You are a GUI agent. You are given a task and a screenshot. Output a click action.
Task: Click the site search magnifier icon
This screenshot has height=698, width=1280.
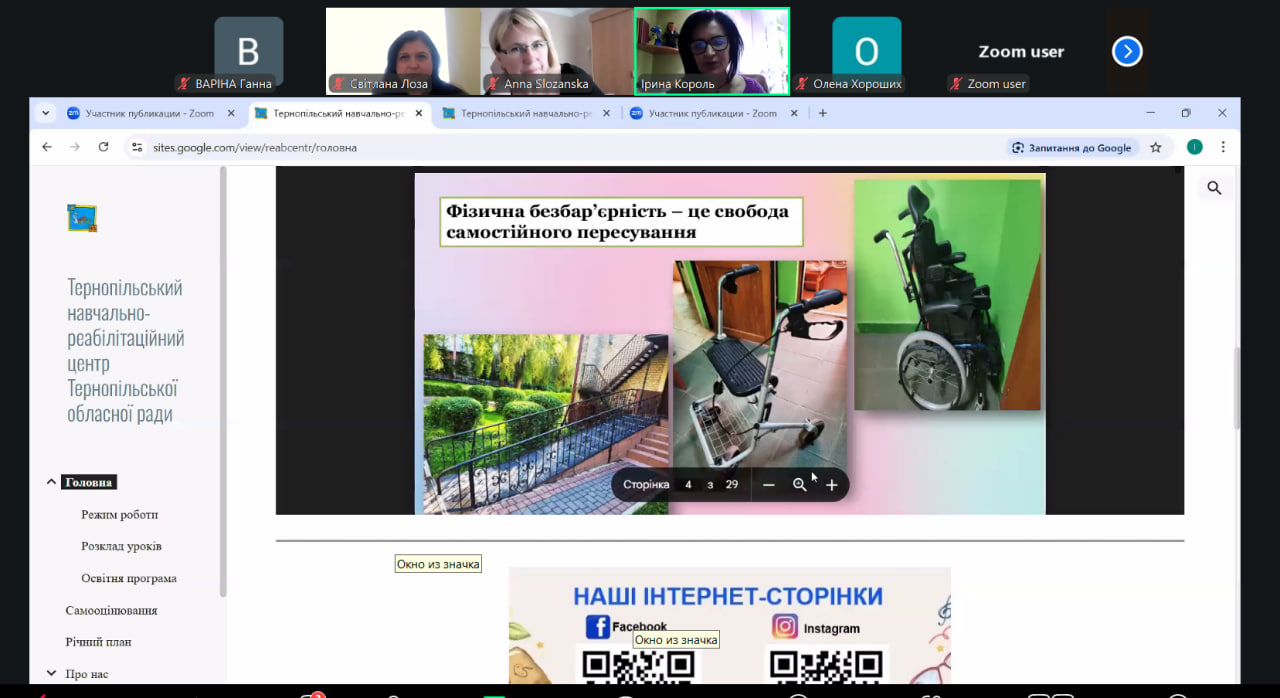[1214, 188]
